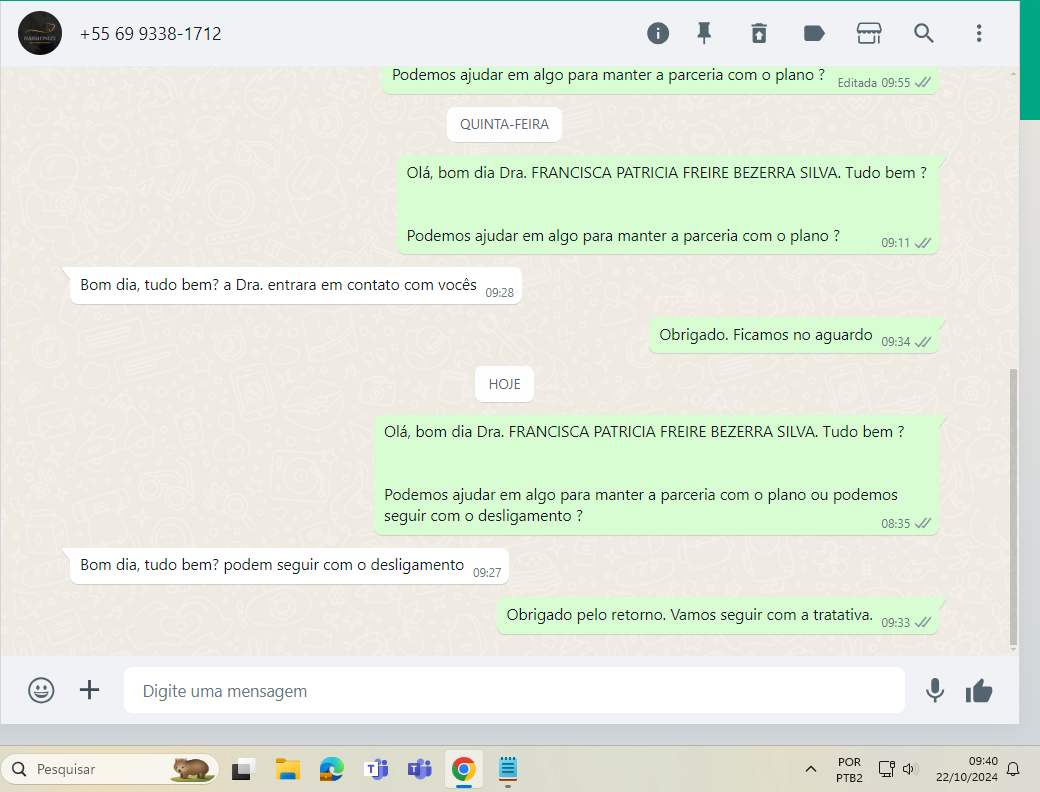
Task: Open File Explorer from the taskbar
Action: point(288,769)
